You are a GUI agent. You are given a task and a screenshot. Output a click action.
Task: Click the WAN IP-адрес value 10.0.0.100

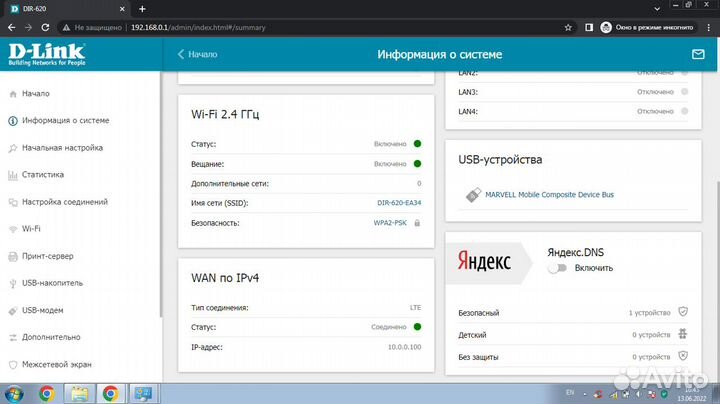[x=405, y=347]
